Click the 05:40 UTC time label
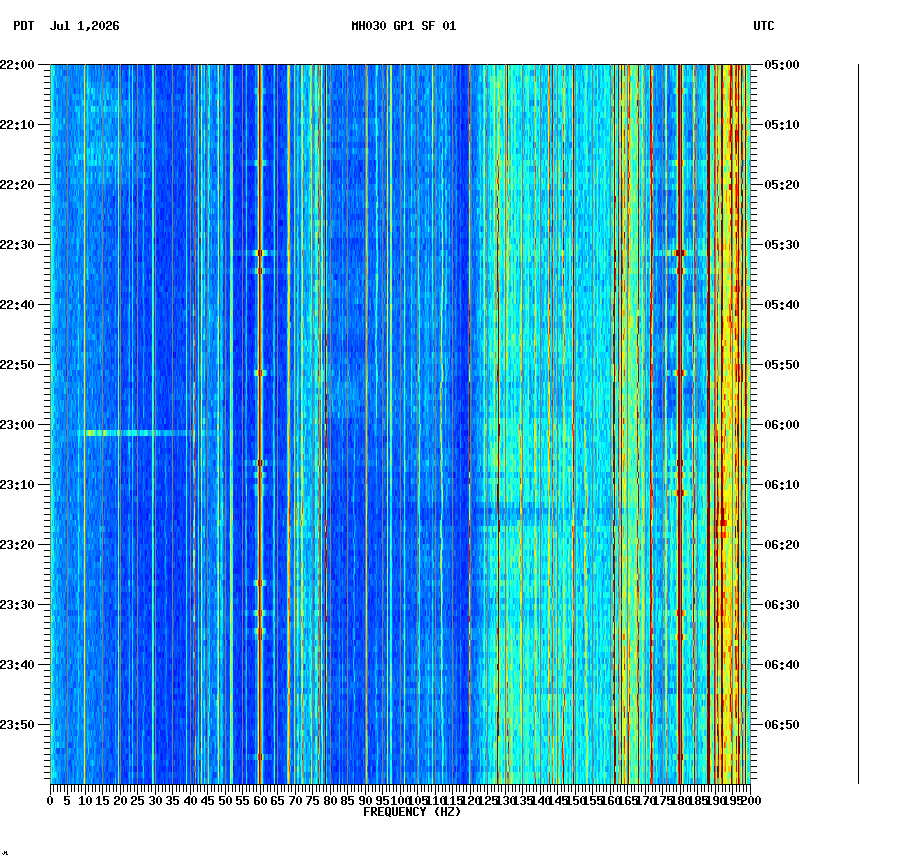The width and height of the screenshot is (902, 864). pos(782,305)
